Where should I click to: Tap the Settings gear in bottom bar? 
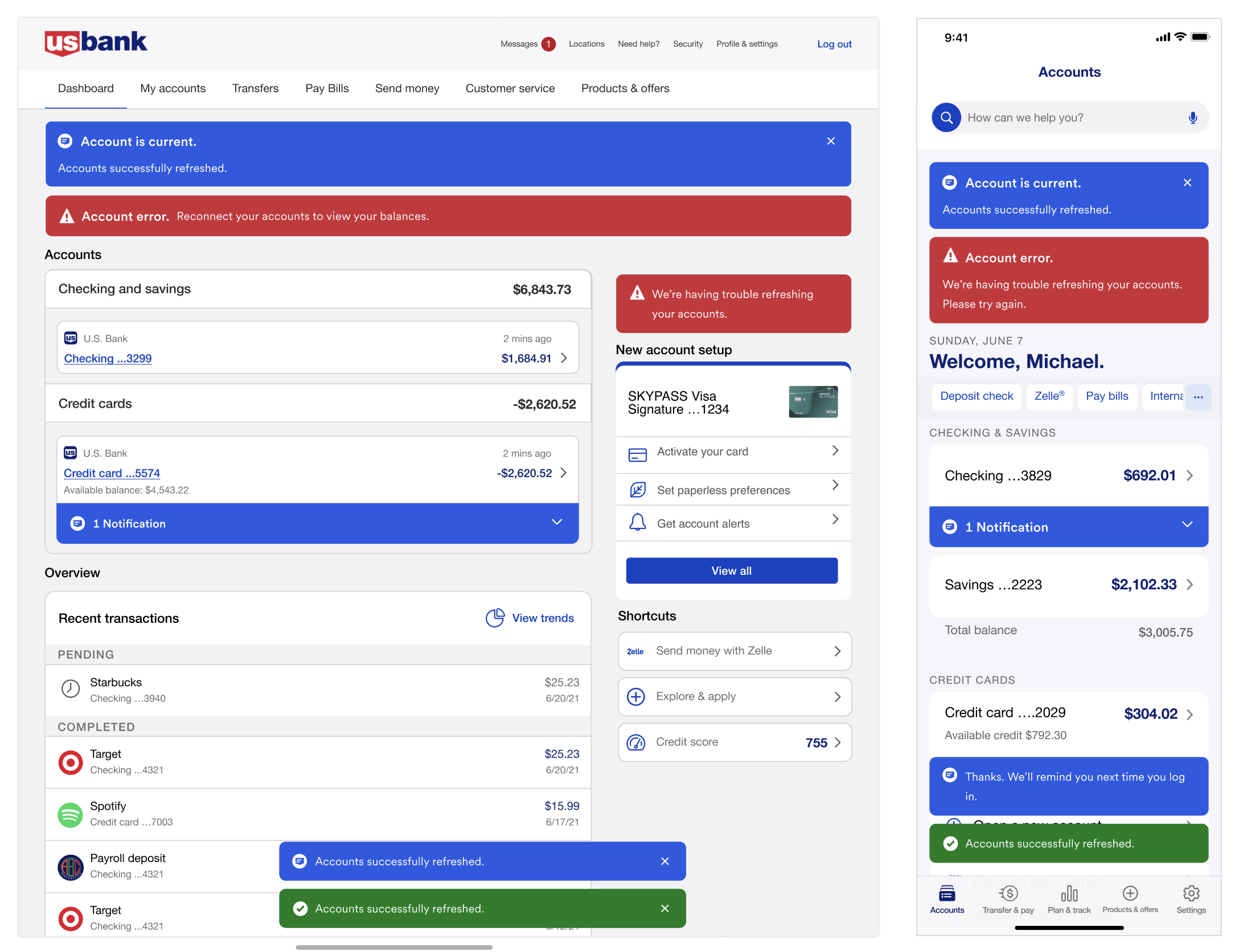coord(1191,893)
